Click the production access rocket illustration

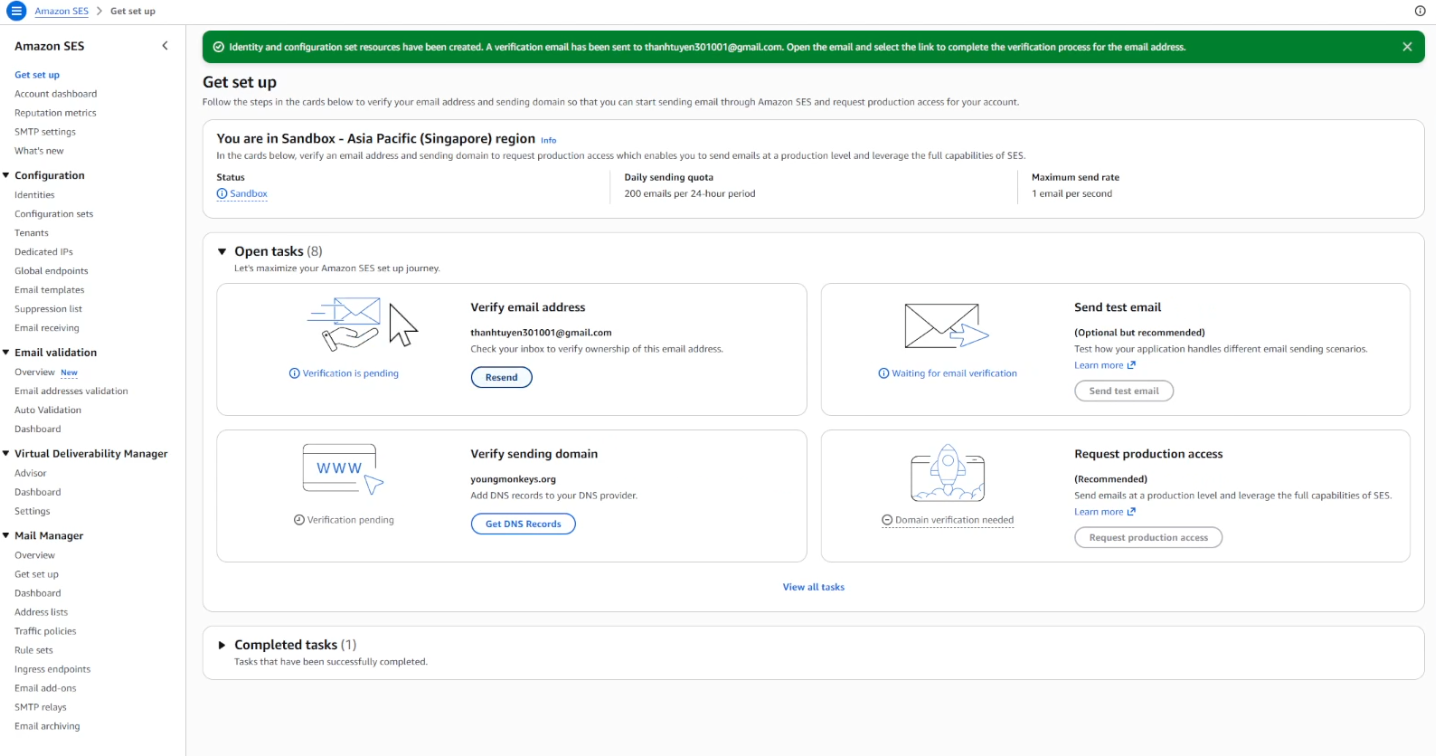[948, 474]
